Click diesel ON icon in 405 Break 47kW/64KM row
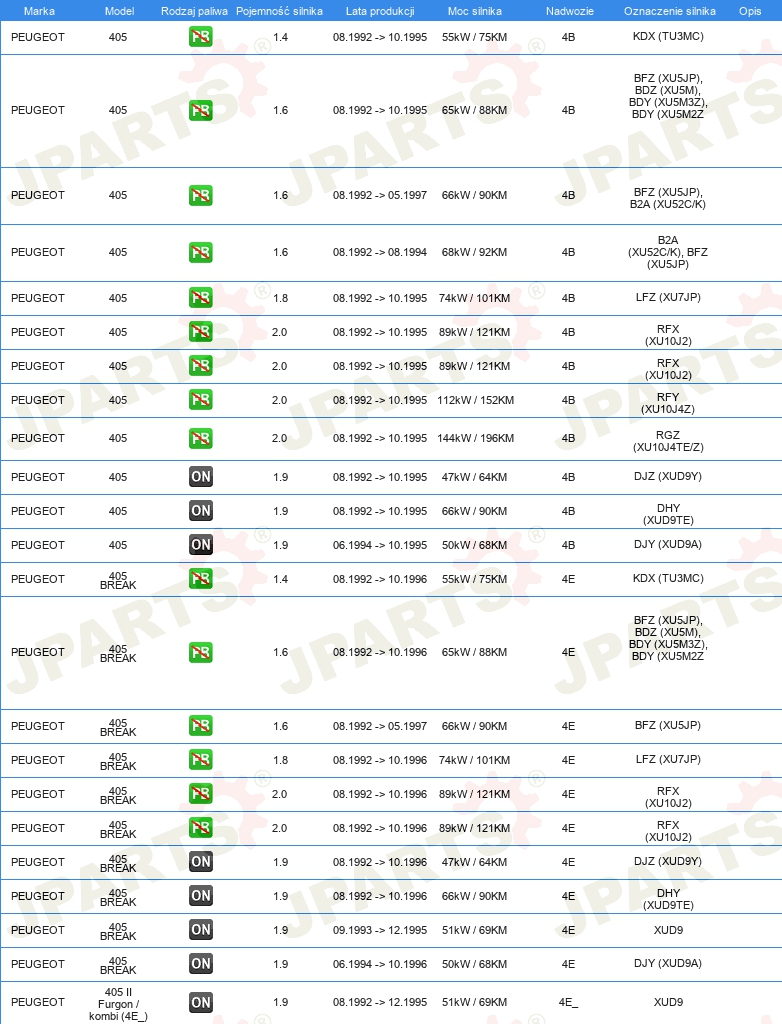782x1024 pixels. coord(201,861)
